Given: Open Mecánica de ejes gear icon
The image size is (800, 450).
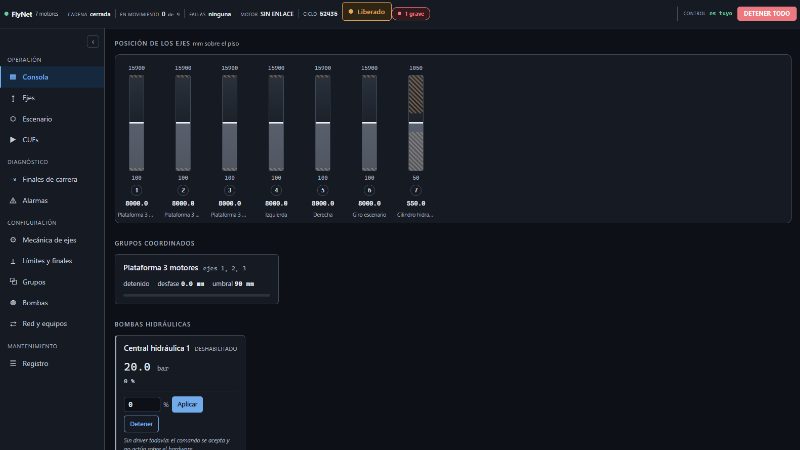Looking at the screenshot, I should 13,240.
